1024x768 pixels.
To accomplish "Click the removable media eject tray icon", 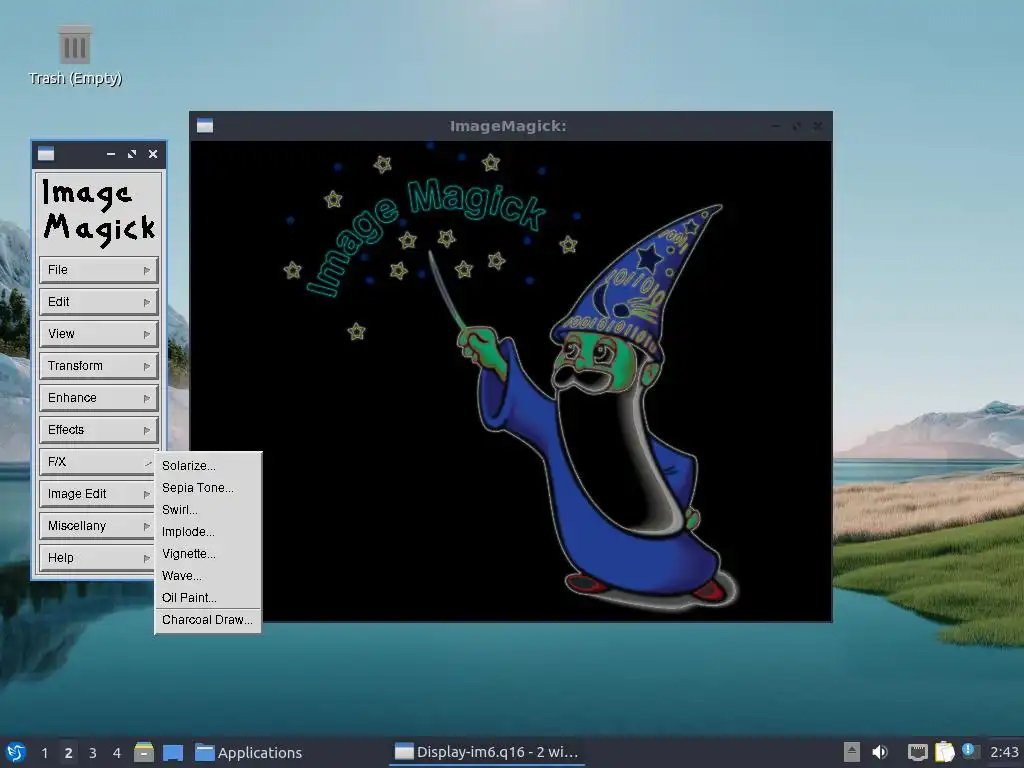I will point(851,752).
